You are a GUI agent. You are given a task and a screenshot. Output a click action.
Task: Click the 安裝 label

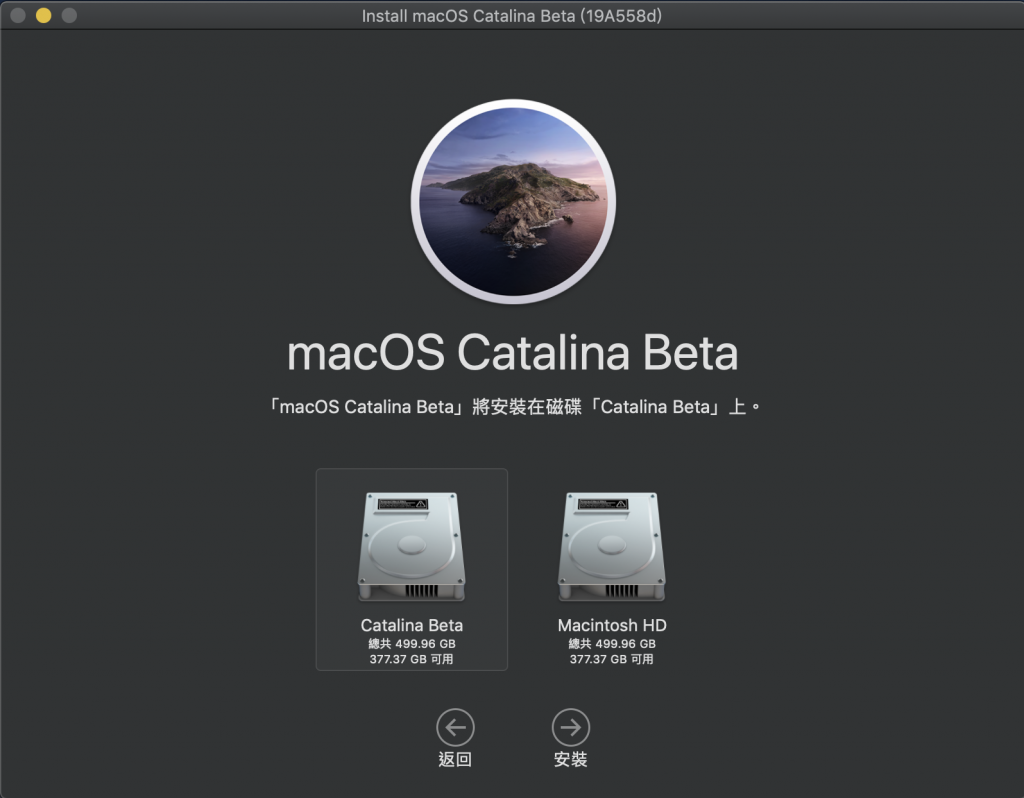[571, 759]
